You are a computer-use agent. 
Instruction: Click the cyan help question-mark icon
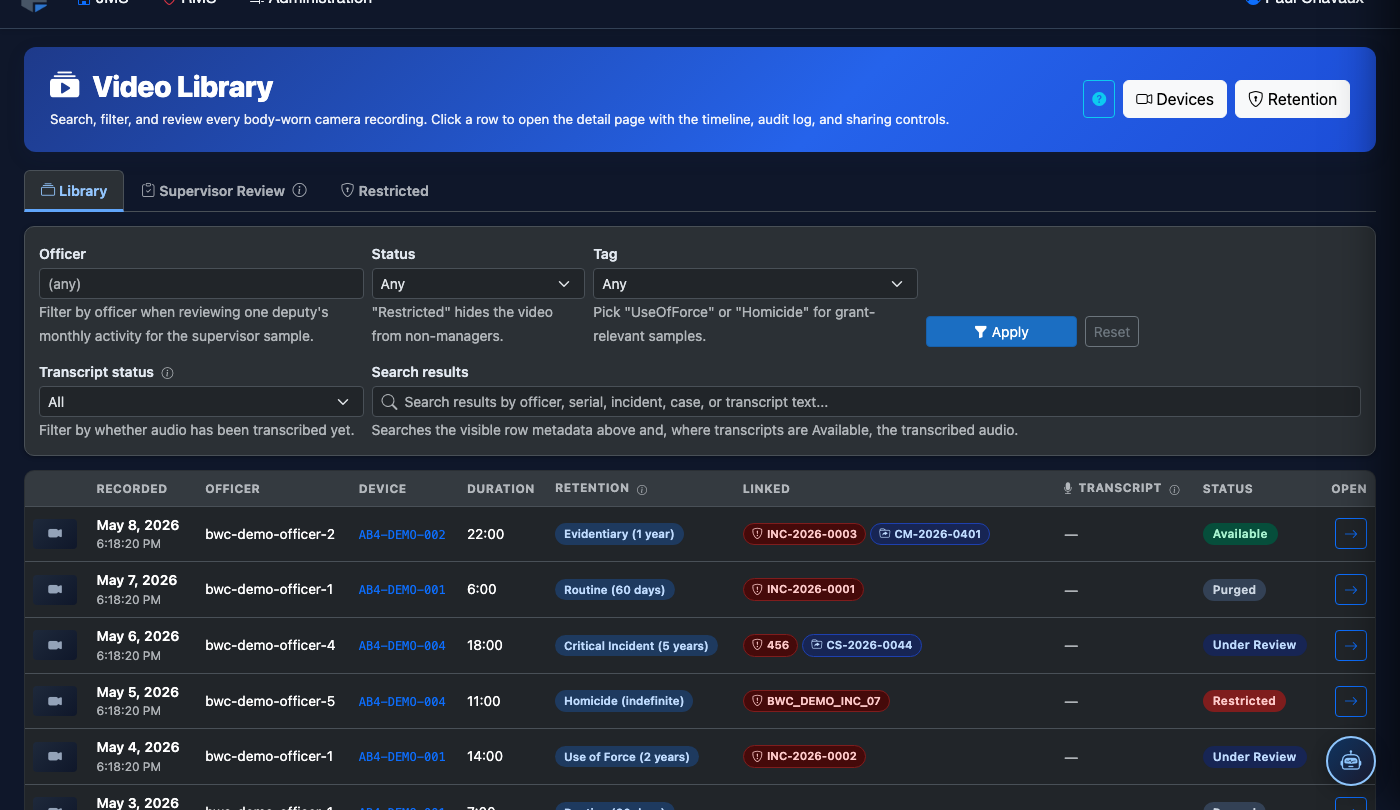click(1099, 99)
